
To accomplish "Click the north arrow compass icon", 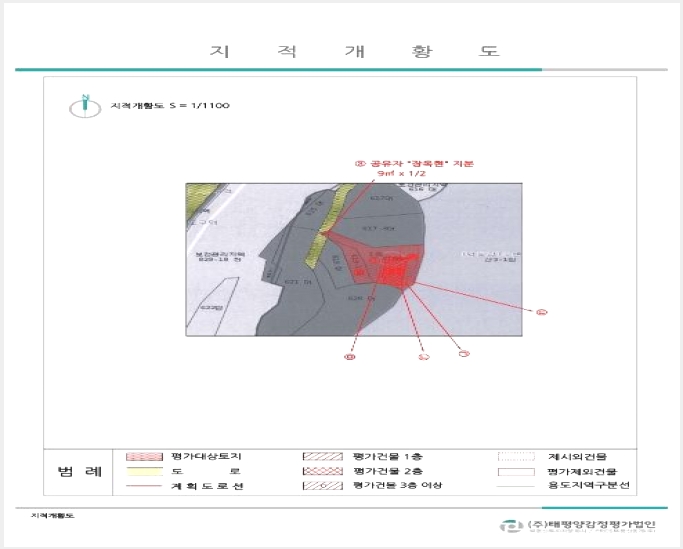I will pos(85,106).
